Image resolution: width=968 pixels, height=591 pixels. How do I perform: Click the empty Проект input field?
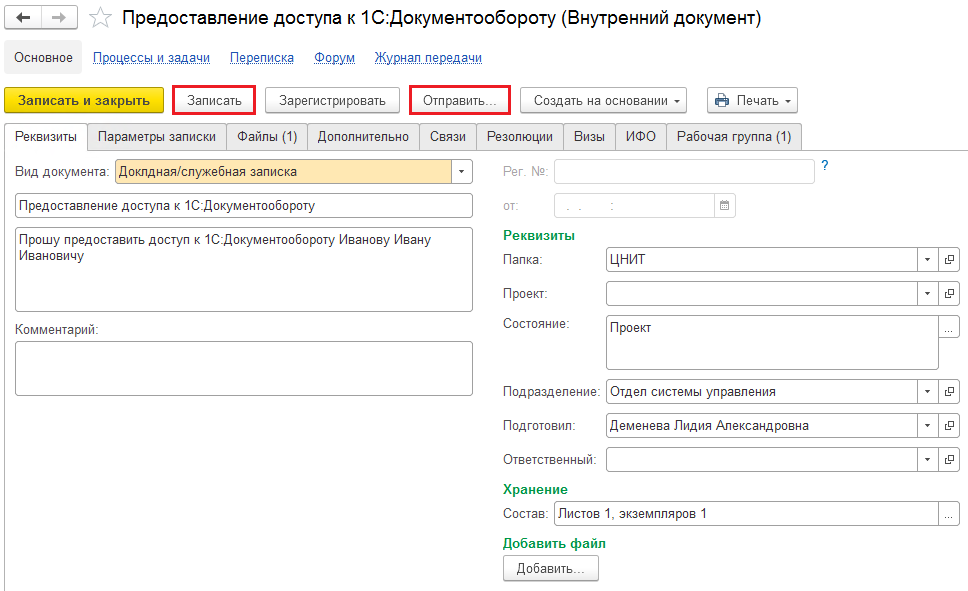coord(762,293)
